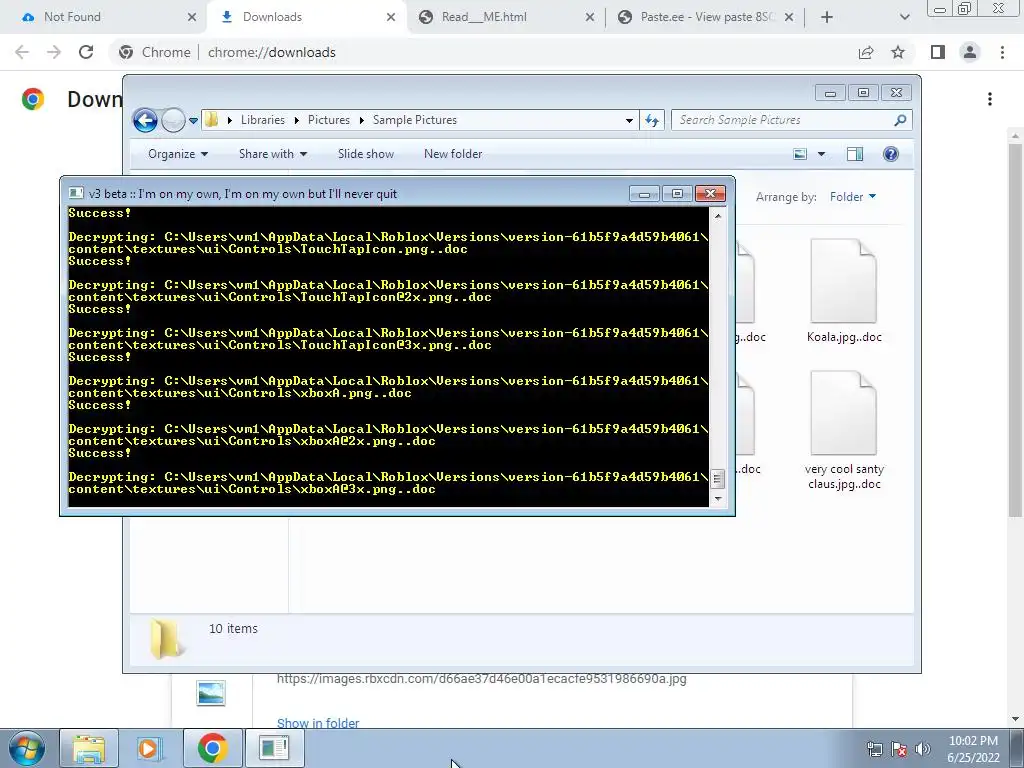
Task: Open the Organize menu
Action: coord(178,154)
